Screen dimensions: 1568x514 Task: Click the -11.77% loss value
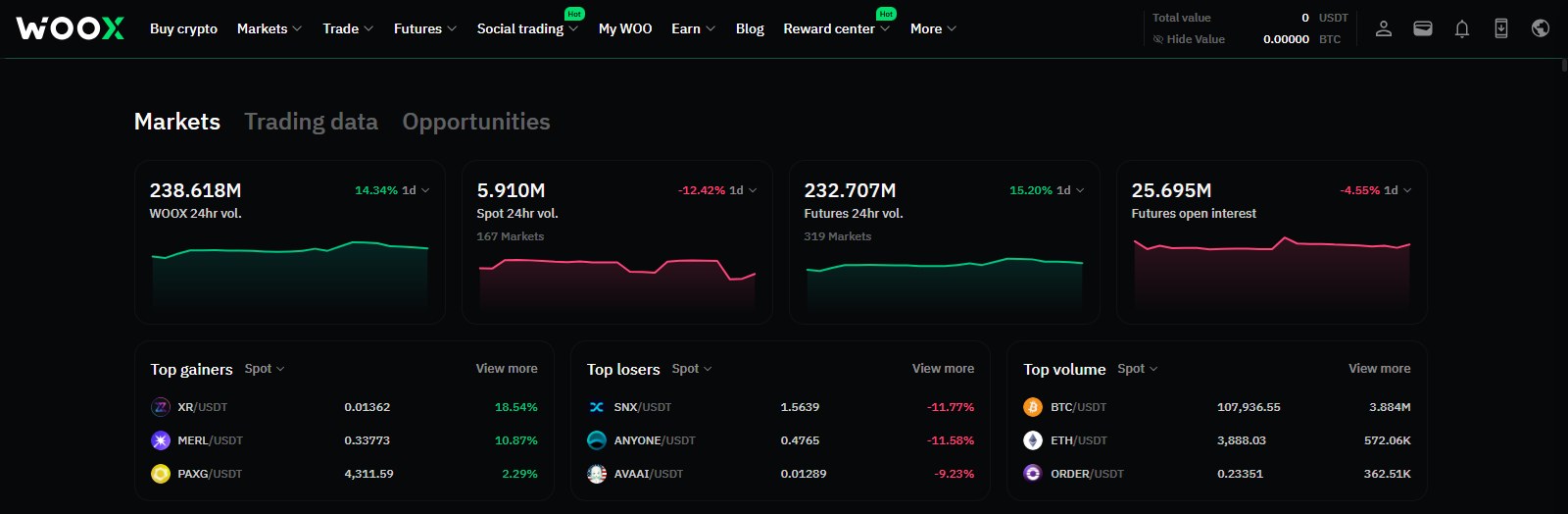point(951,407)
